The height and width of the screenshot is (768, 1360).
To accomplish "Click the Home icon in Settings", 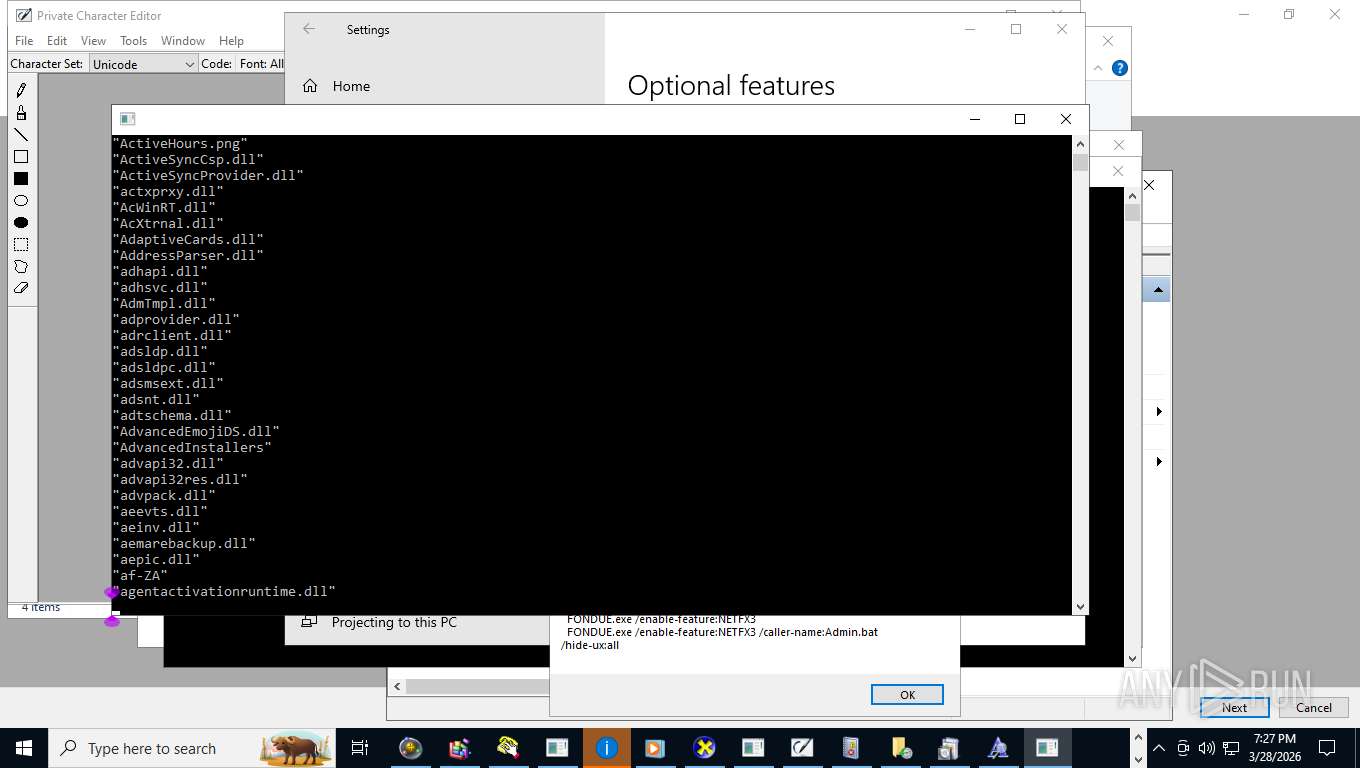I will (310, 86).
